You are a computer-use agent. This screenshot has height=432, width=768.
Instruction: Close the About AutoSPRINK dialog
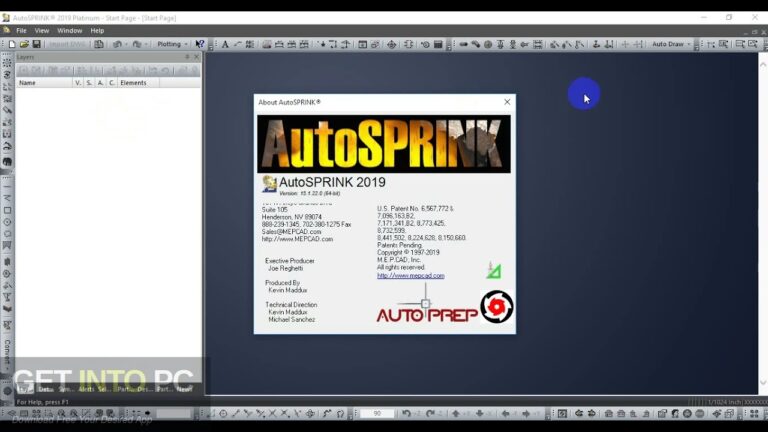coord(507,102)
